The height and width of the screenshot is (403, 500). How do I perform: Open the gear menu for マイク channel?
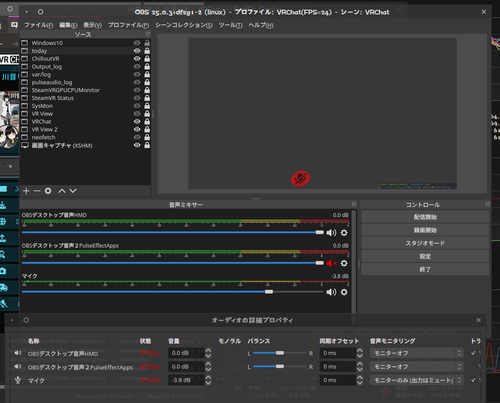344,292
